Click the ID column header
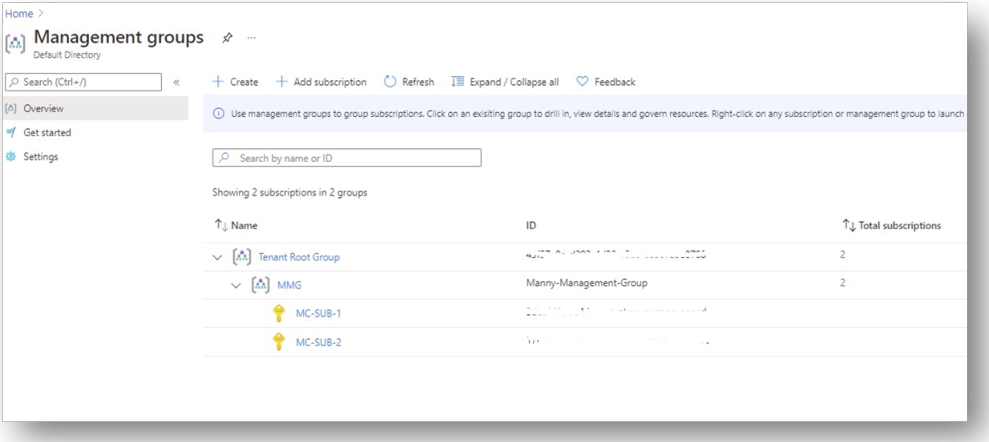 click(x=531, y=225)
